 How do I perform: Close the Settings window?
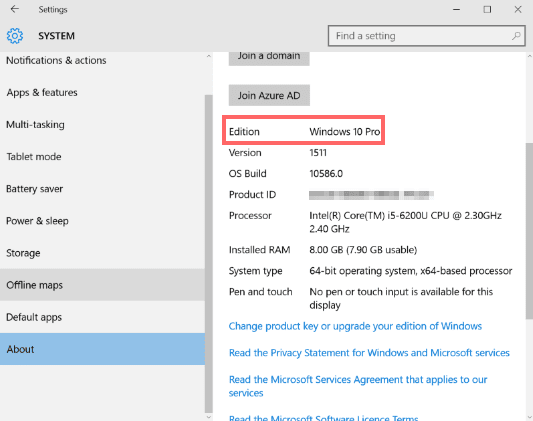[518, 10]
